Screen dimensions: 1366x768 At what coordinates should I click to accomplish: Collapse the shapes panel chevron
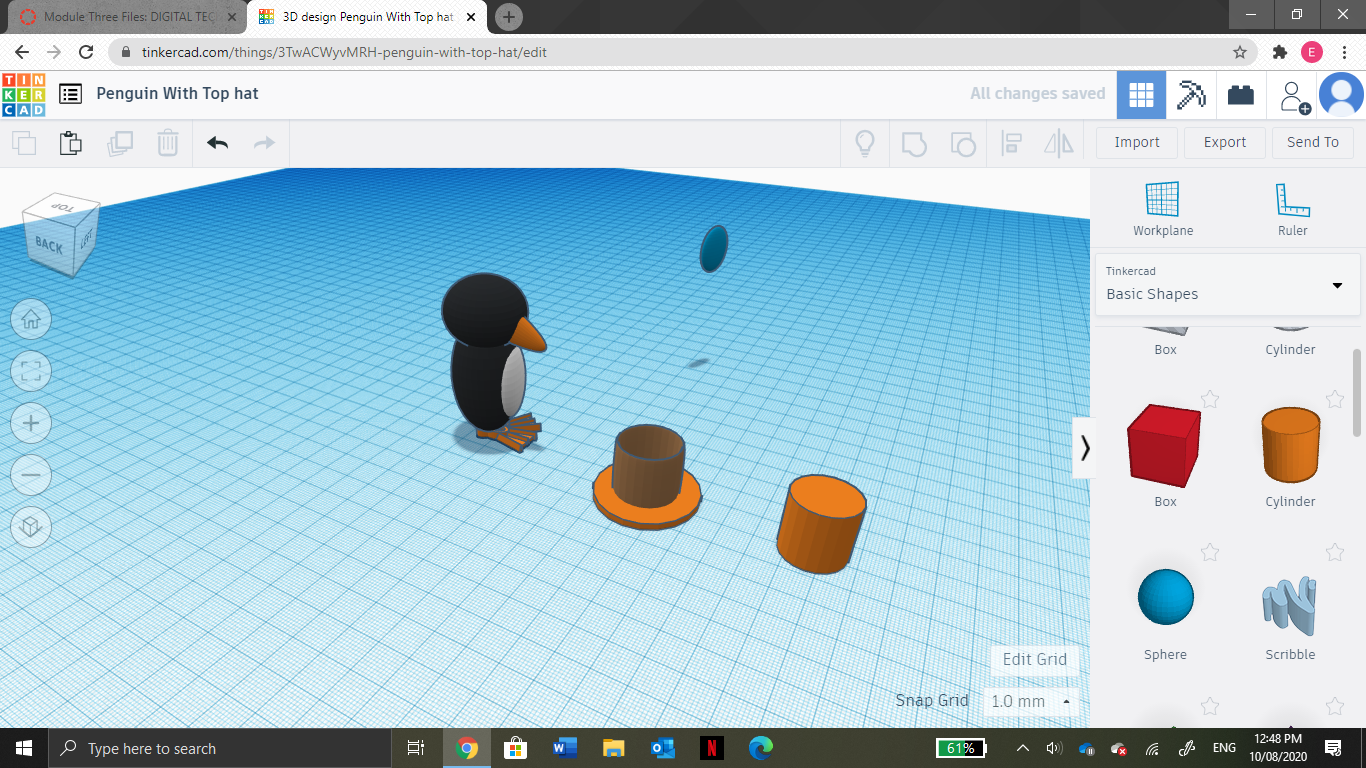point(1085,448)
